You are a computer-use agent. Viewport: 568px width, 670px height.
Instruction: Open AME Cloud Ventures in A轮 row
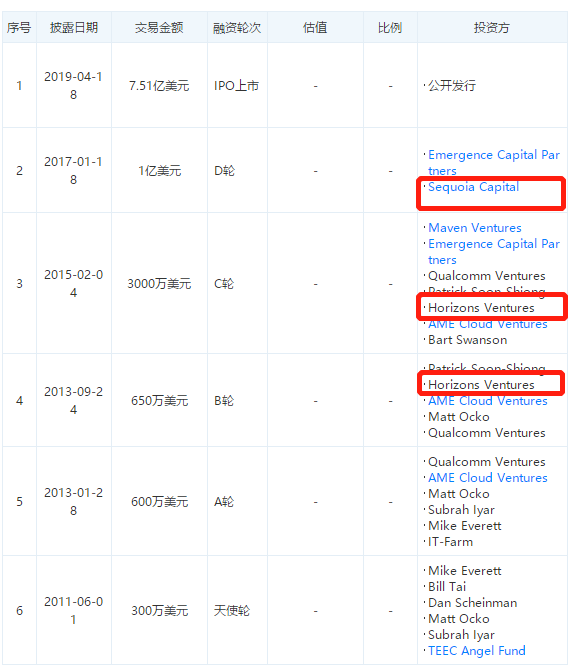tap(488, 478)
